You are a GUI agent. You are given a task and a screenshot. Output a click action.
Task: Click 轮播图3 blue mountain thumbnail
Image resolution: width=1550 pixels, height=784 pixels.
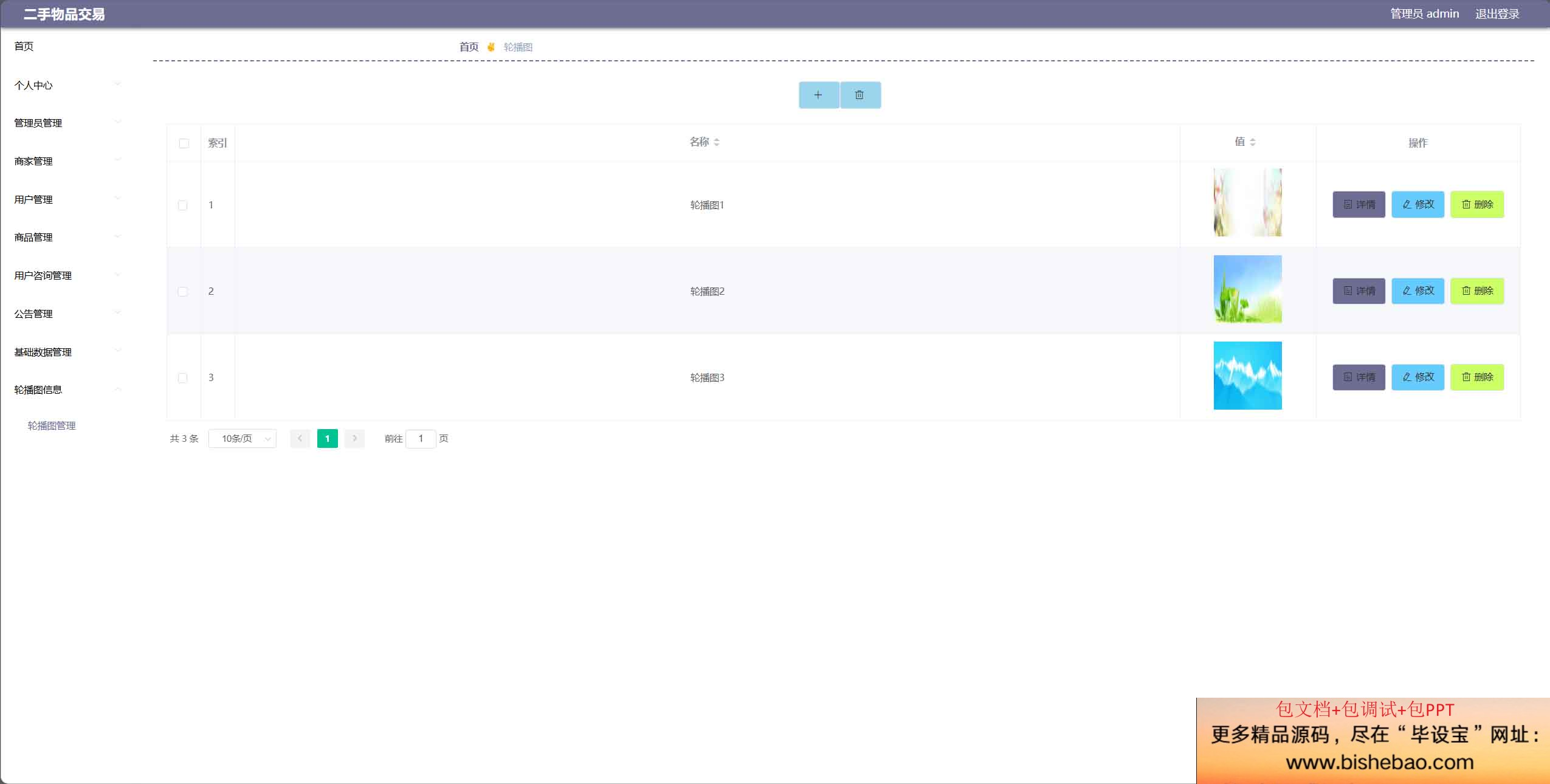pos(1248,376)
